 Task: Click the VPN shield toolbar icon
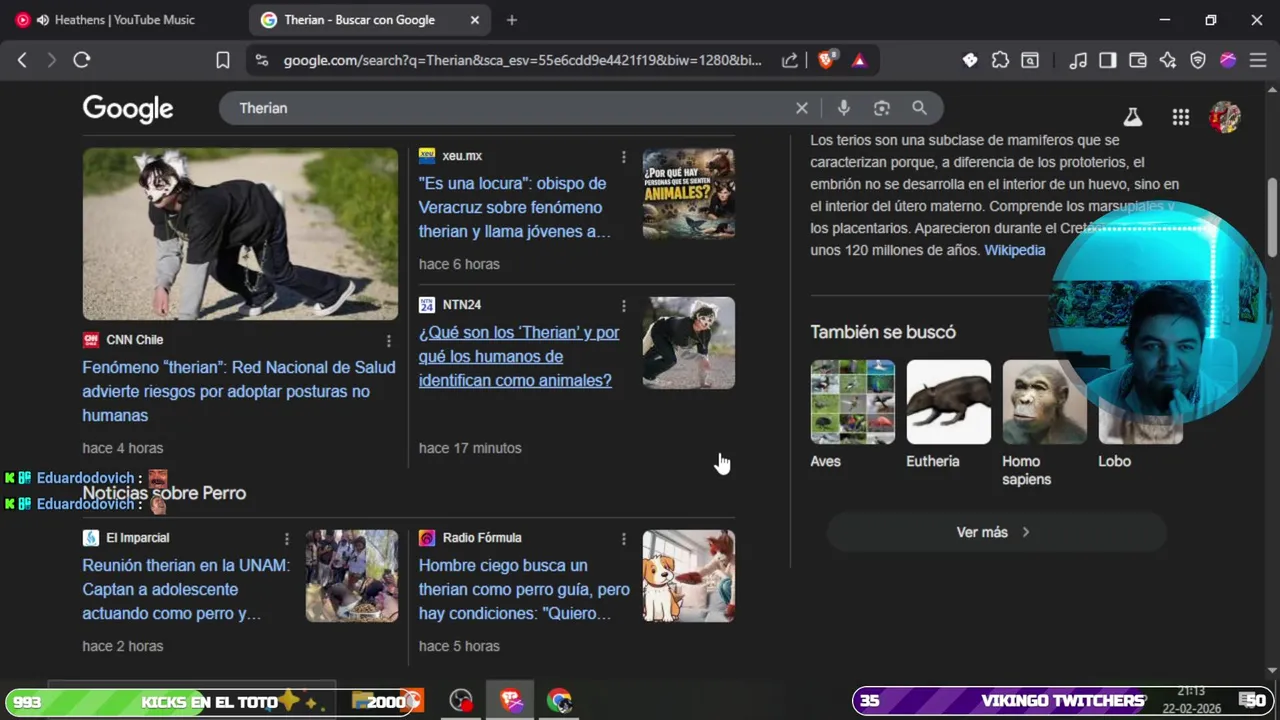click(1198, 60)
